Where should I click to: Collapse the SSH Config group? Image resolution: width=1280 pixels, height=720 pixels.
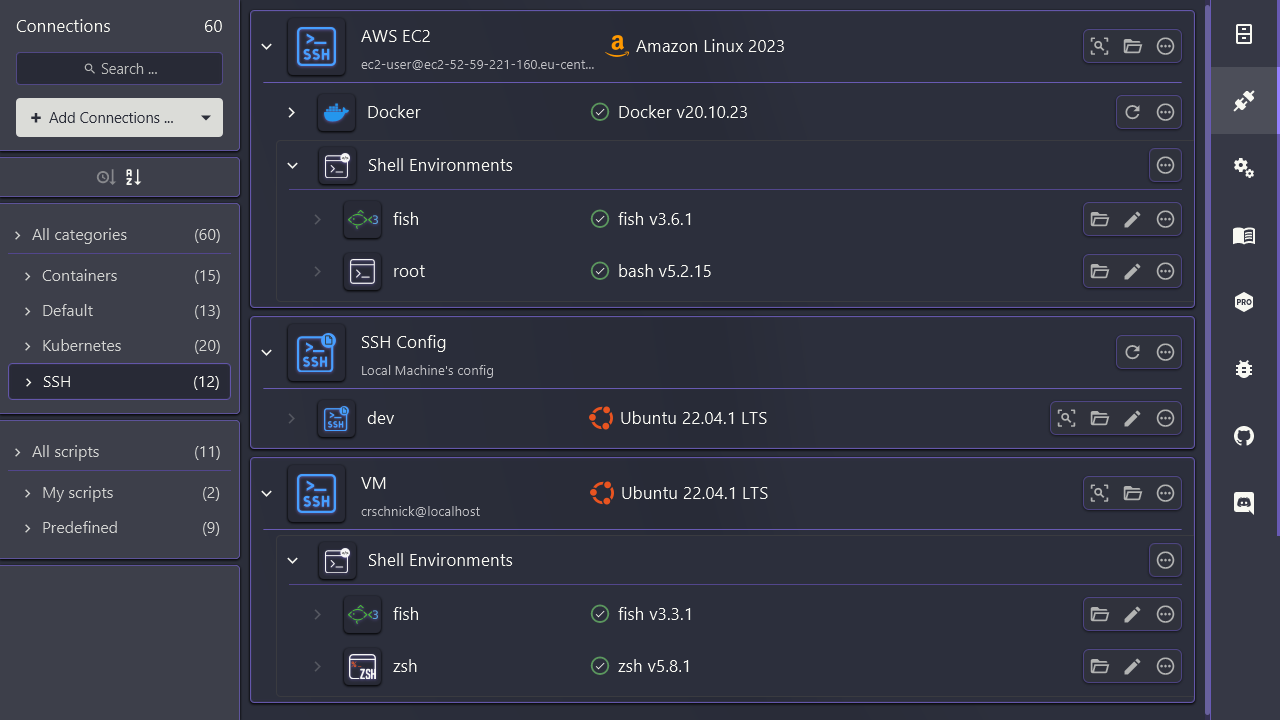266,352
